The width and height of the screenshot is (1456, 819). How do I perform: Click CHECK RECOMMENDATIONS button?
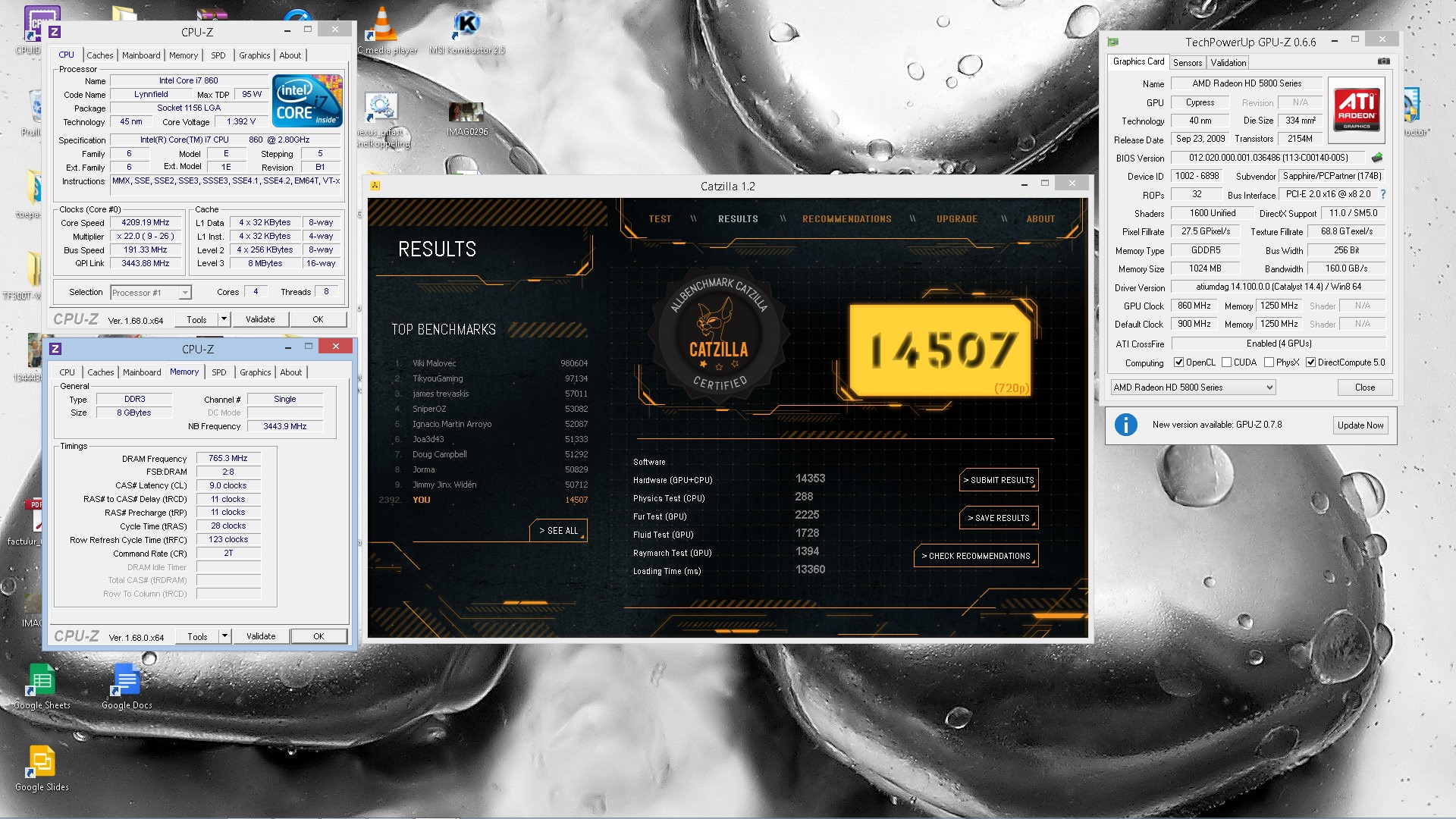(975, 556)
